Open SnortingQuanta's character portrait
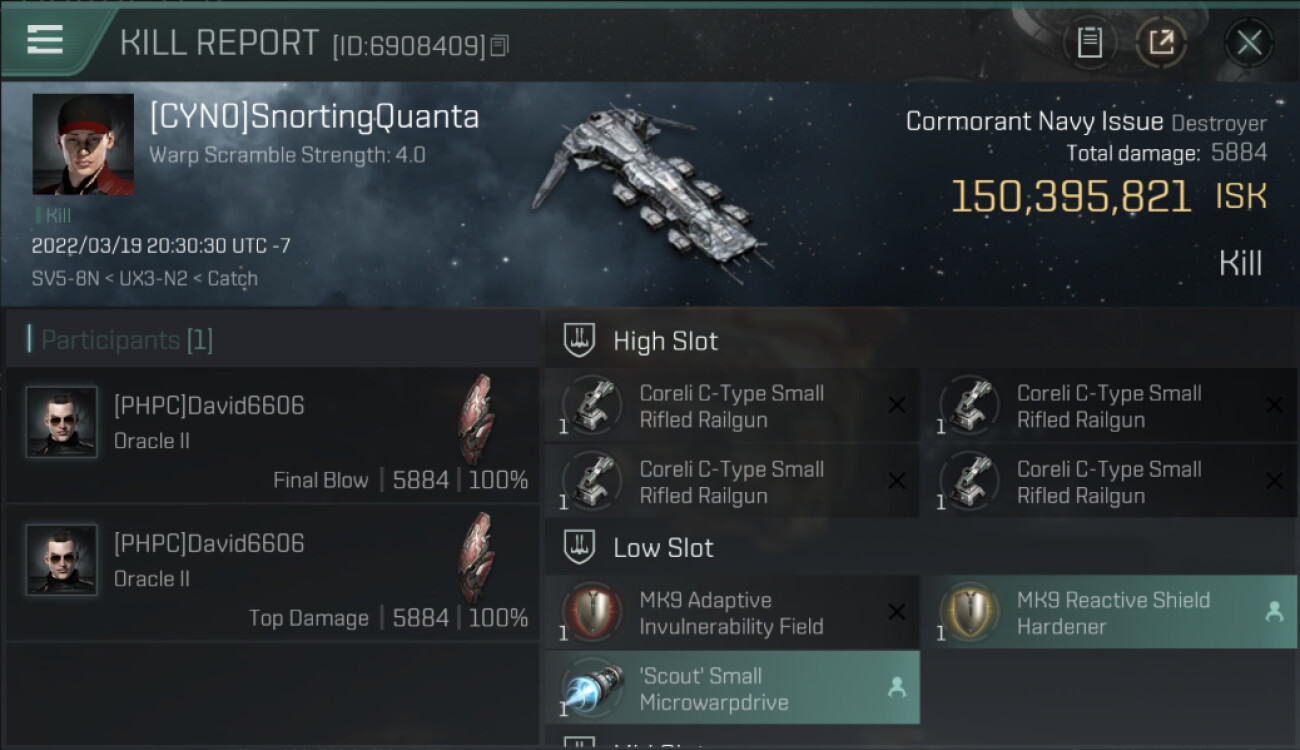 (x=83, y=145)
